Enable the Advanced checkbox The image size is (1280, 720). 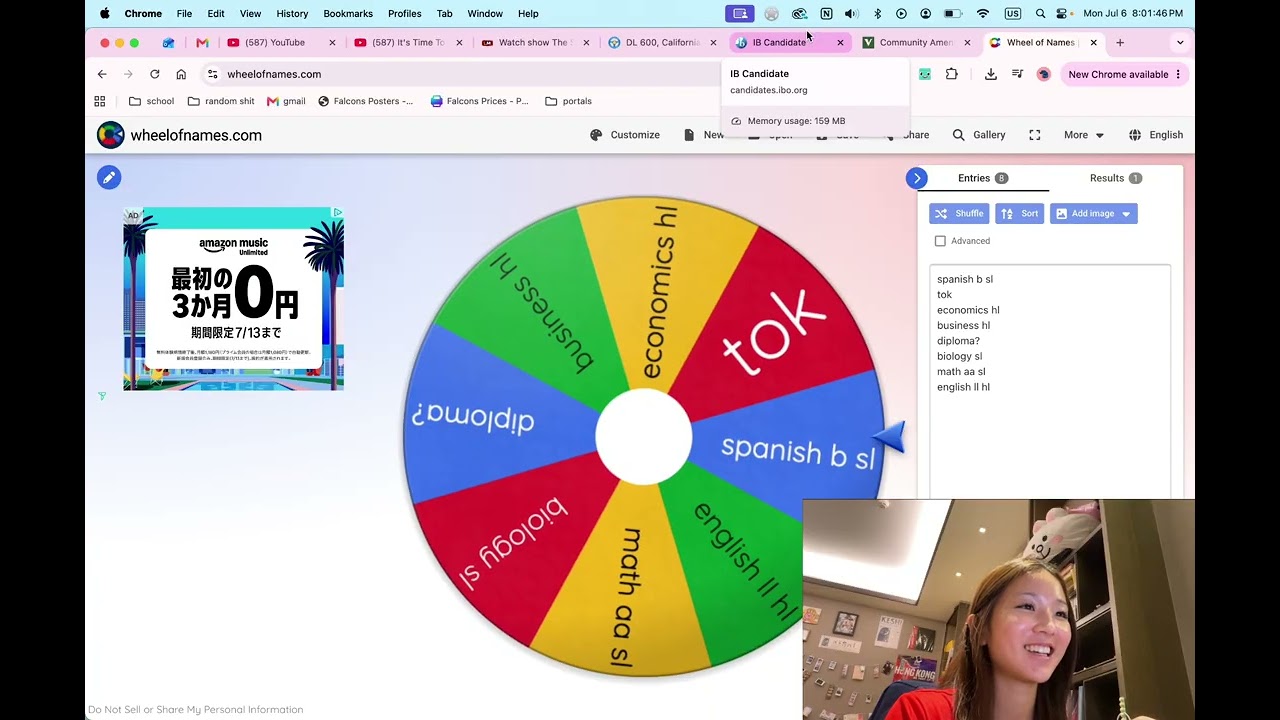click(x=940, y=241)
